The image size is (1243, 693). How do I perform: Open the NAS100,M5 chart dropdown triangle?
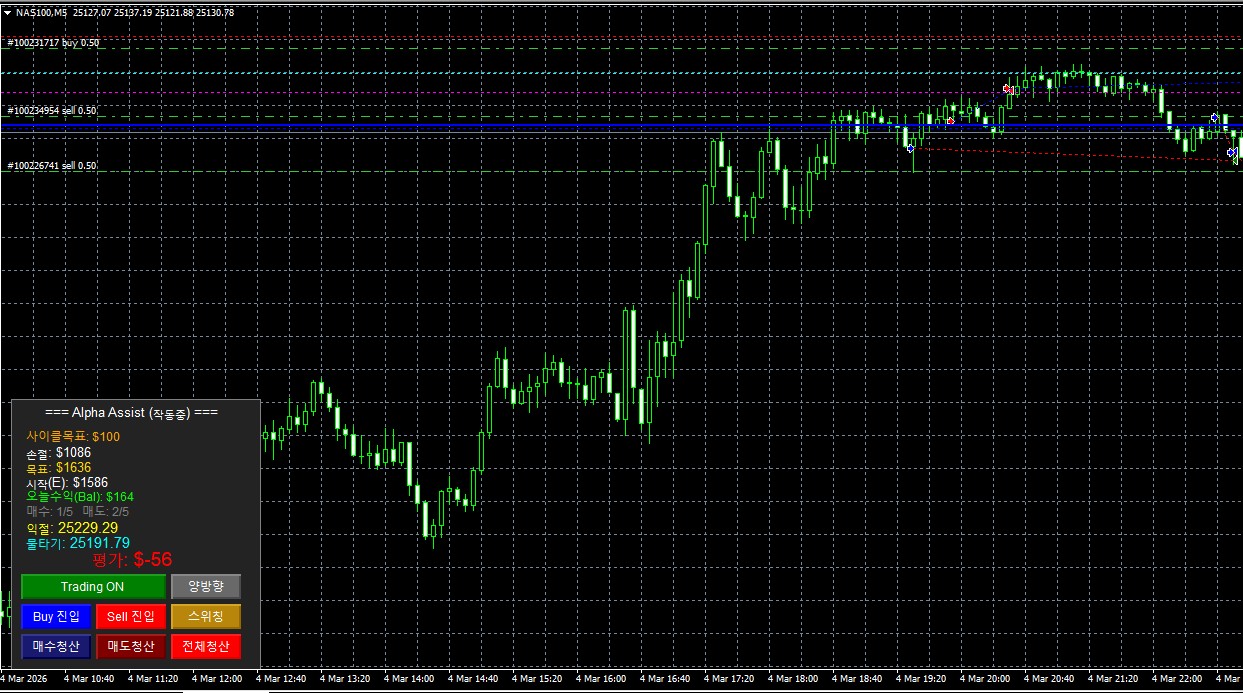(x=7, y=13)
